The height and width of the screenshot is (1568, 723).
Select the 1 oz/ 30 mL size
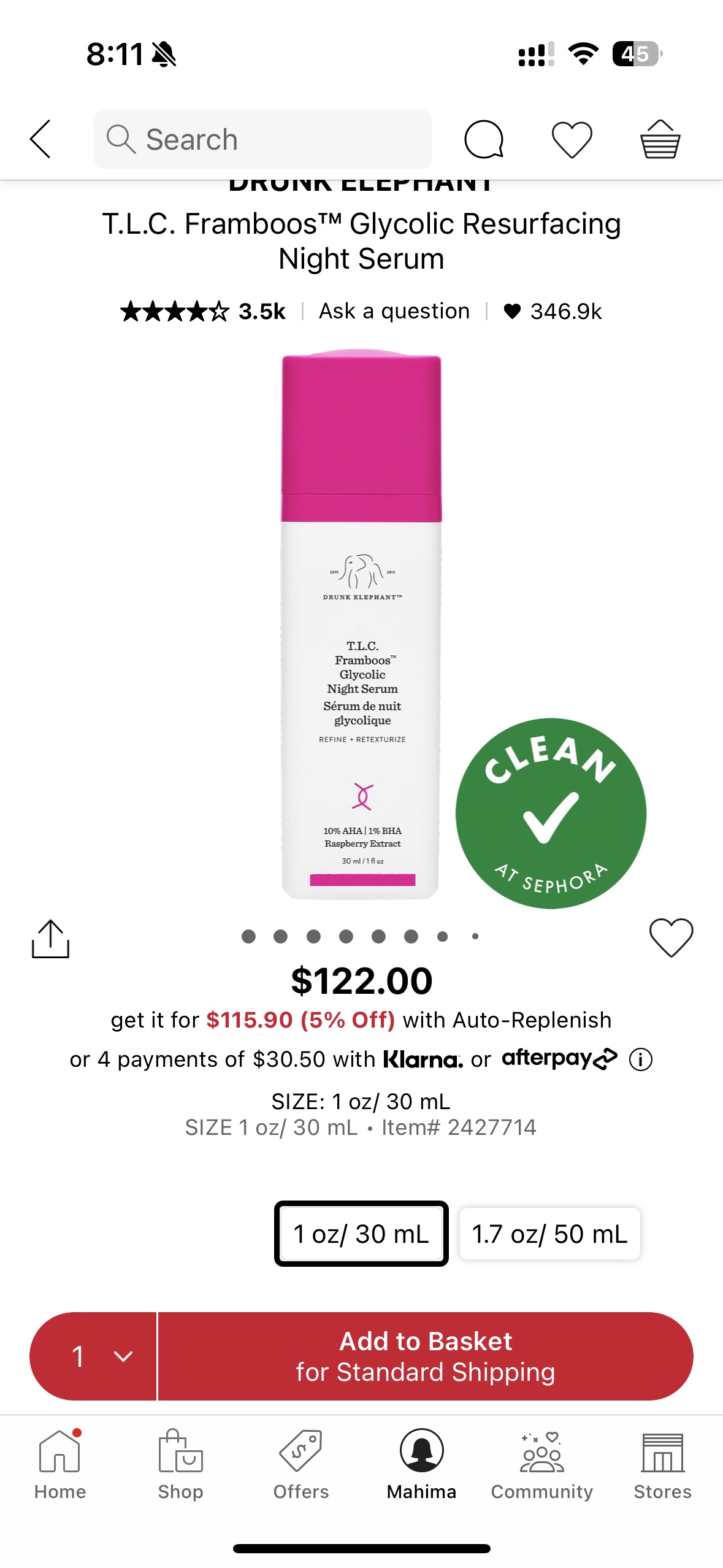tap(361, 1234)
